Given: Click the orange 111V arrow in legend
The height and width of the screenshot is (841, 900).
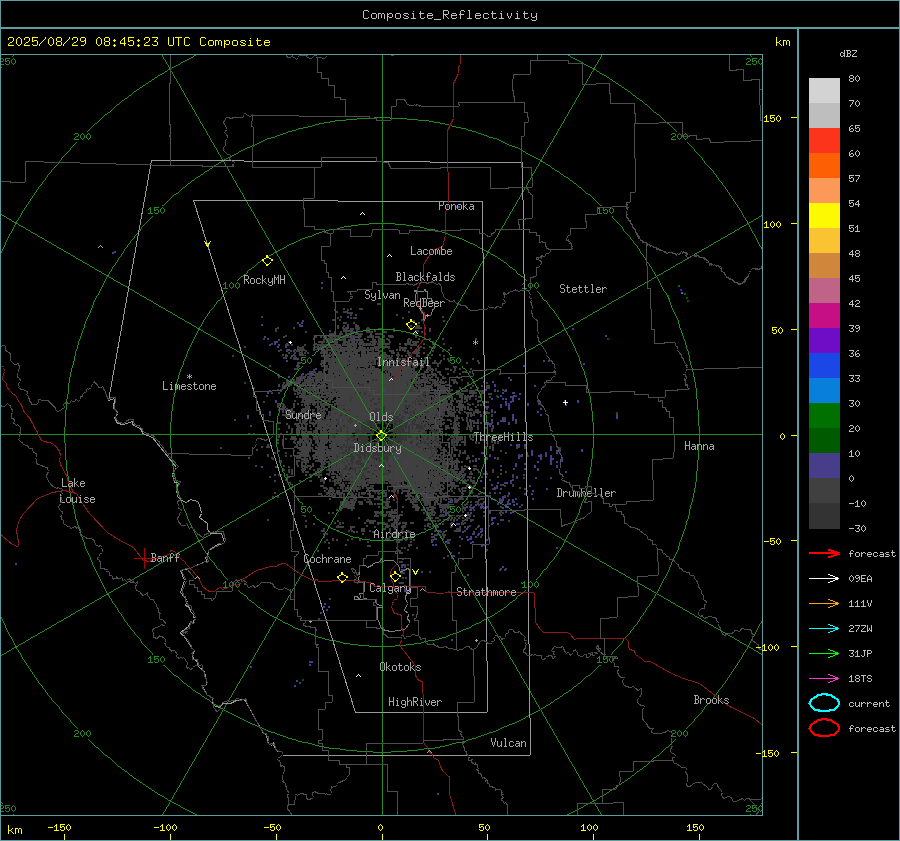Looking at the screenshot, I should [x=824, y=603].
